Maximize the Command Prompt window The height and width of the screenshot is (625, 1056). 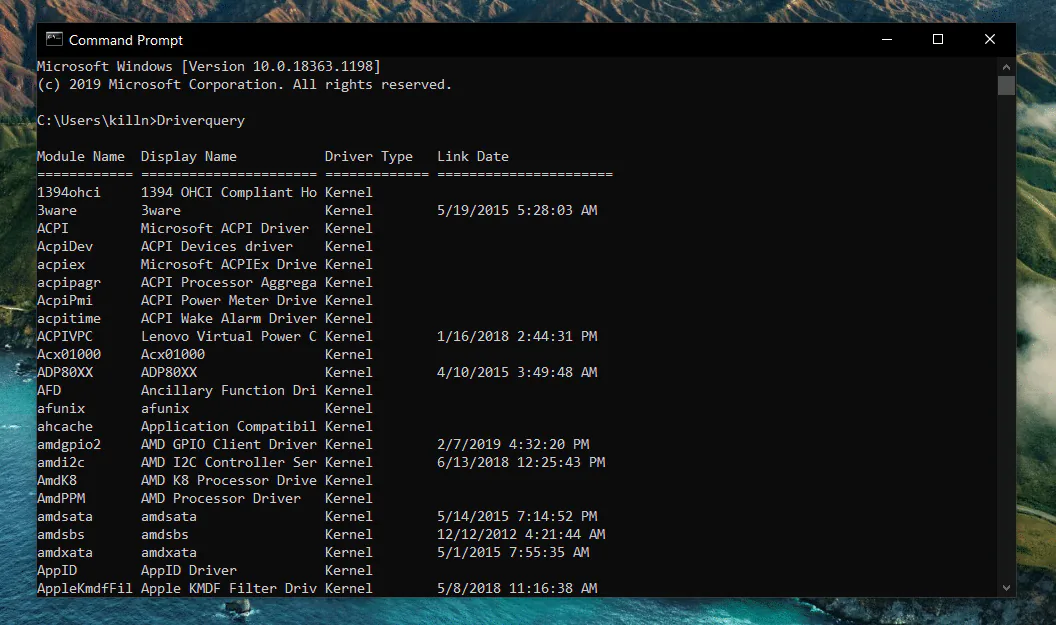pos(937,40)
